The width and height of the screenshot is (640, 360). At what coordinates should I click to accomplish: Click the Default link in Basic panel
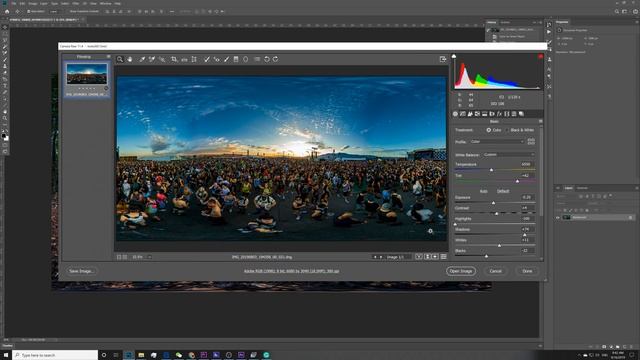click(x=503, y=191)
